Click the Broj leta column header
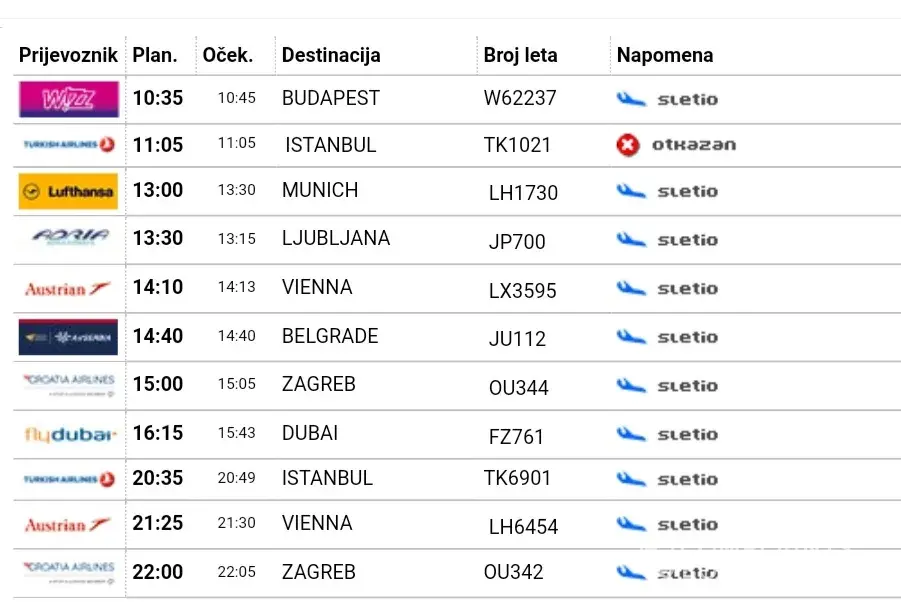 coord(520,55)
